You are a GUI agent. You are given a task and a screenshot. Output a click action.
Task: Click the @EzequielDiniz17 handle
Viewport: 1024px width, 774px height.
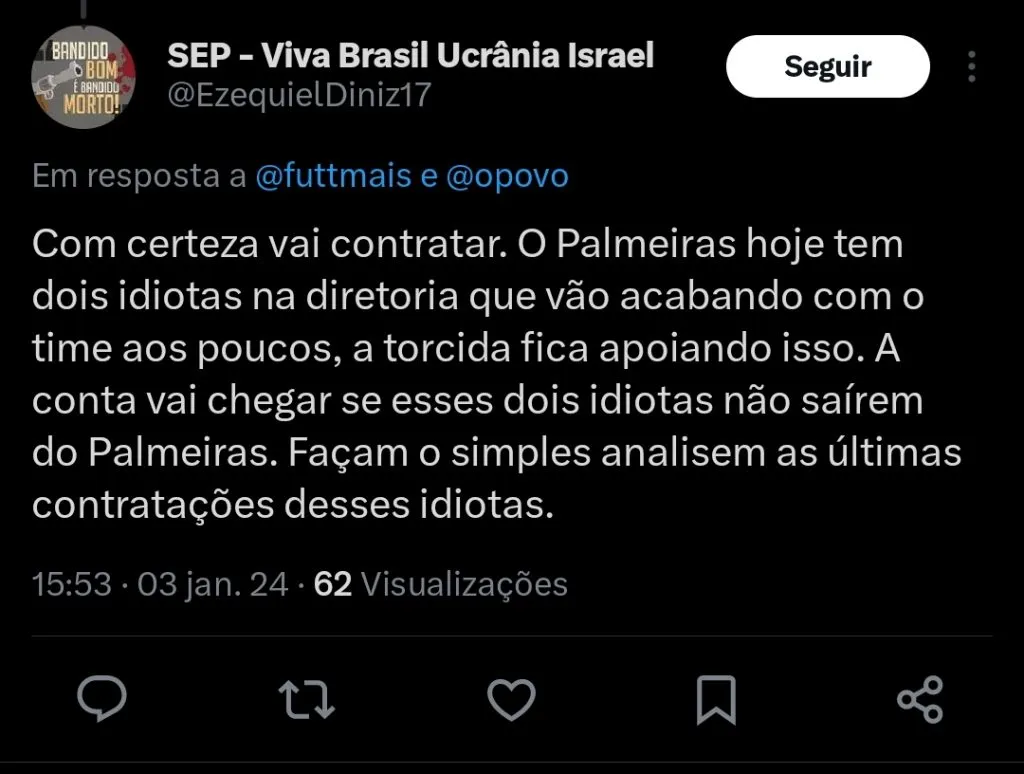pos(299,96)
